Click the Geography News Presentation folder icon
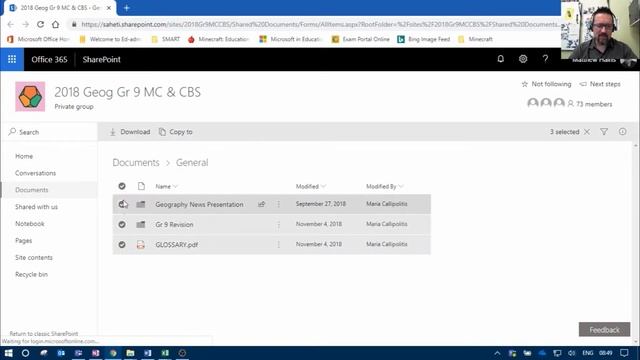Image resolution: width=640 pixels, height=360 pixels. (141, 204)
